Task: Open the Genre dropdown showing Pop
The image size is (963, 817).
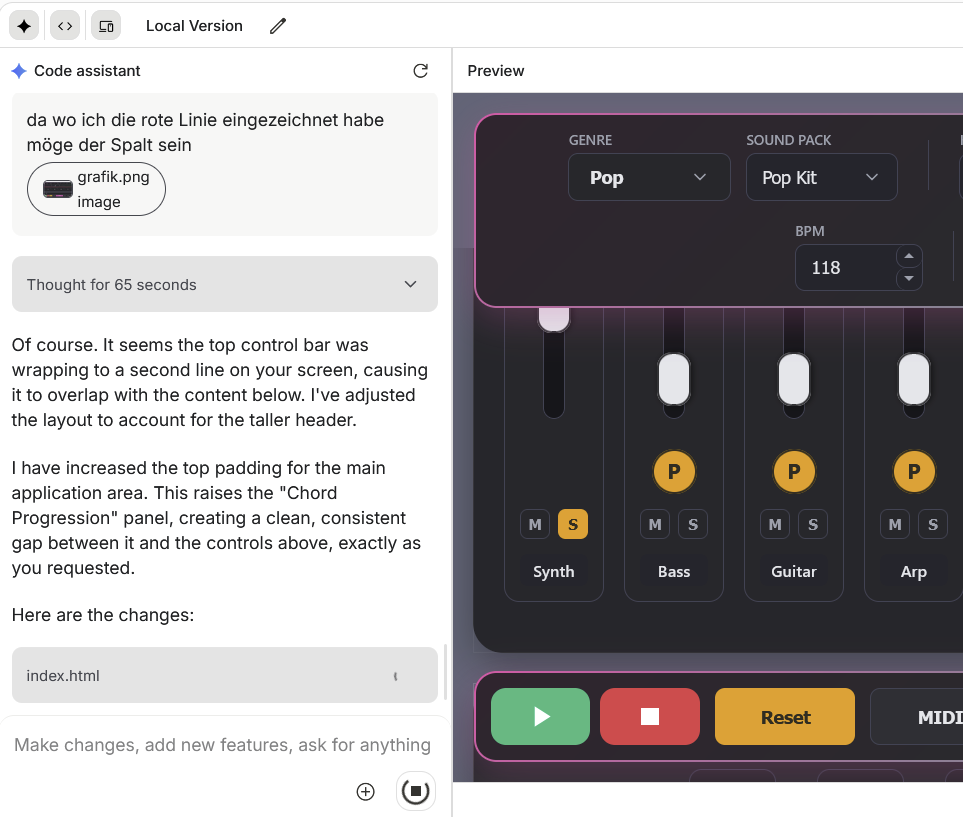Action: click(649, 178)
